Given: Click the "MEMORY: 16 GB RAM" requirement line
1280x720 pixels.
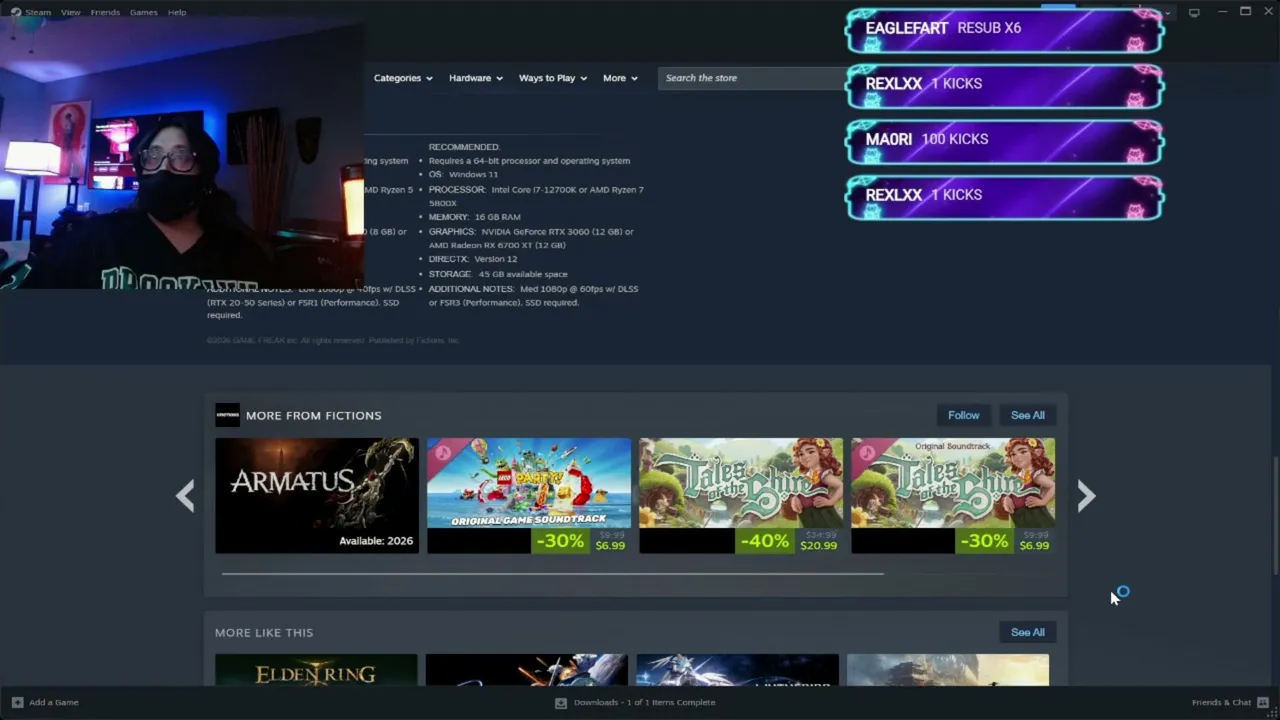Looking at the screenshot, I should coord(474,217).
